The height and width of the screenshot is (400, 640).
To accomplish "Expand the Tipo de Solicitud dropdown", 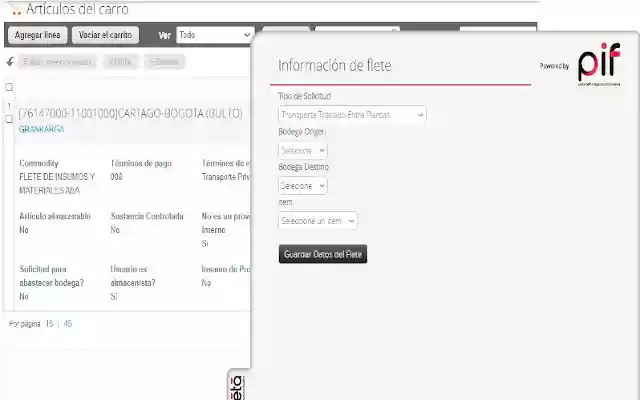I will (x=352, y=115).
